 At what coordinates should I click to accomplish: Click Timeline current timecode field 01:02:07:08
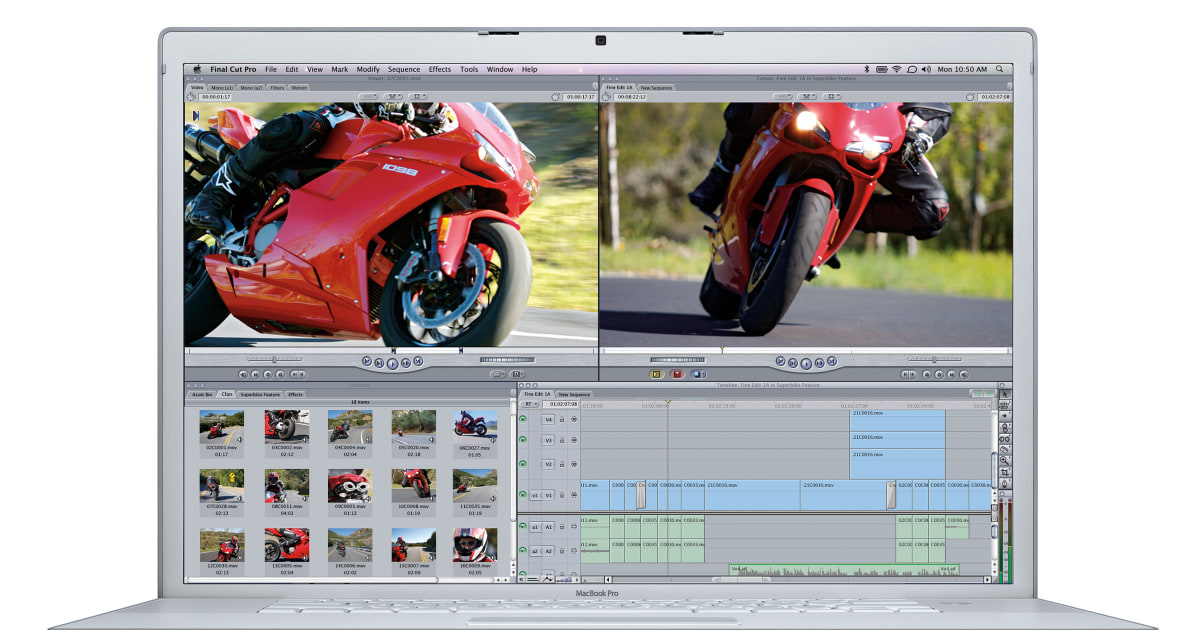(x=560, y=404)
